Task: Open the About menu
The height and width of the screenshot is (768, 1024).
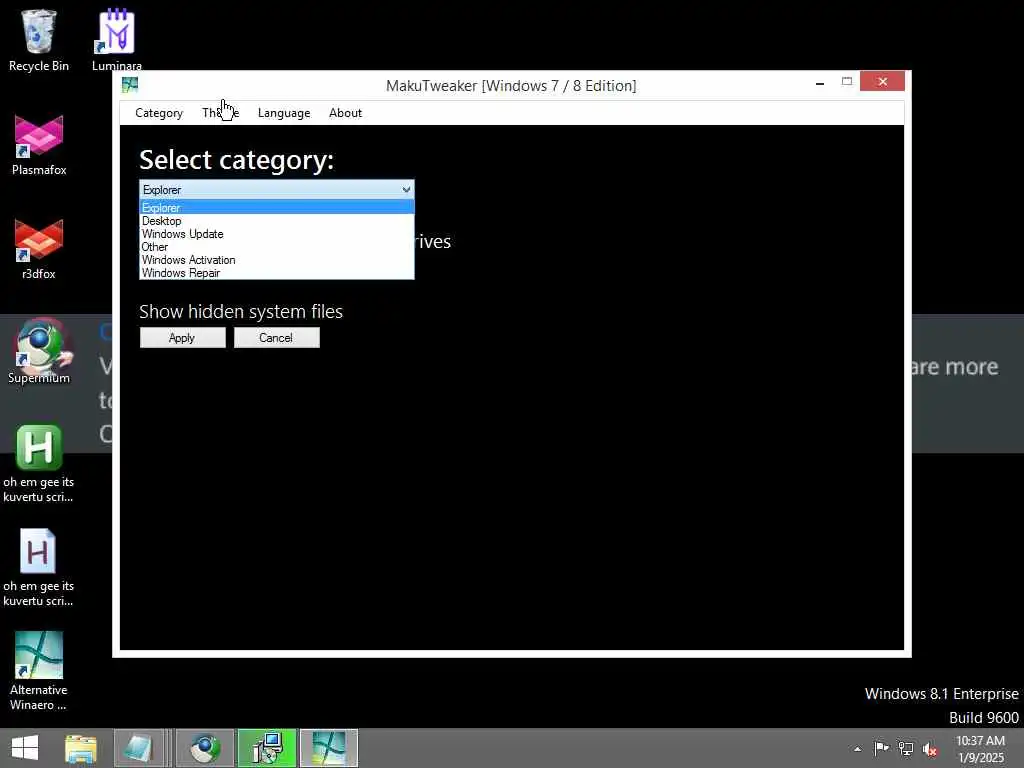Action: click(x=345, y=113)
